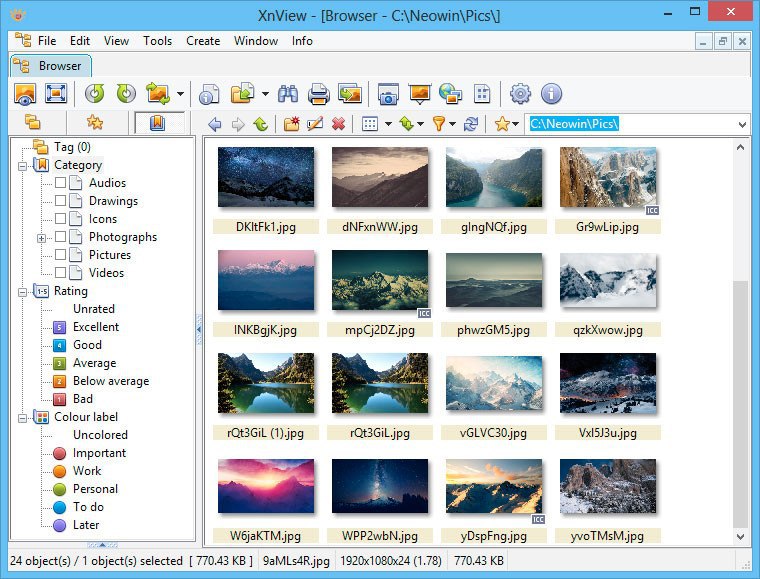Rotate image left with green arrow icon

pyautogui.click(x=95, y=94)
